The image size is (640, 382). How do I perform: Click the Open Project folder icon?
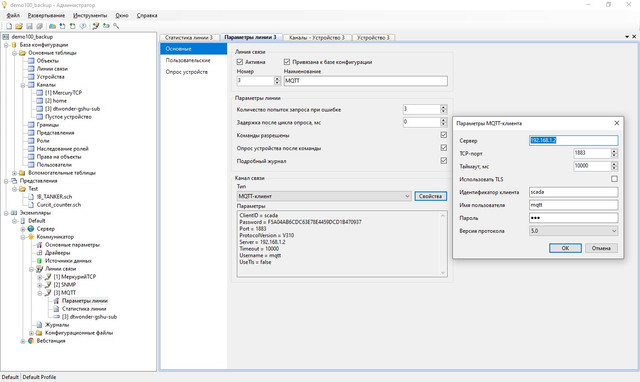pyautogui.click(x=19, y=26)
